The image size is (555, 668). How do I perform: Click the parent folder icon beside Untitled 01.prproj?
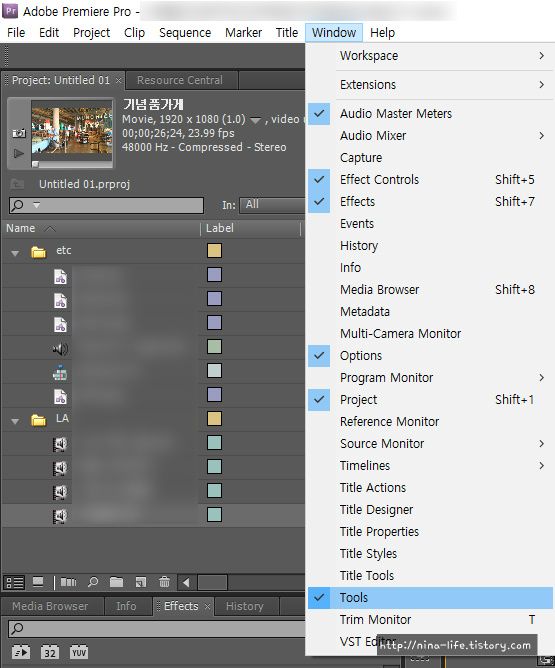tap(17, 184)
